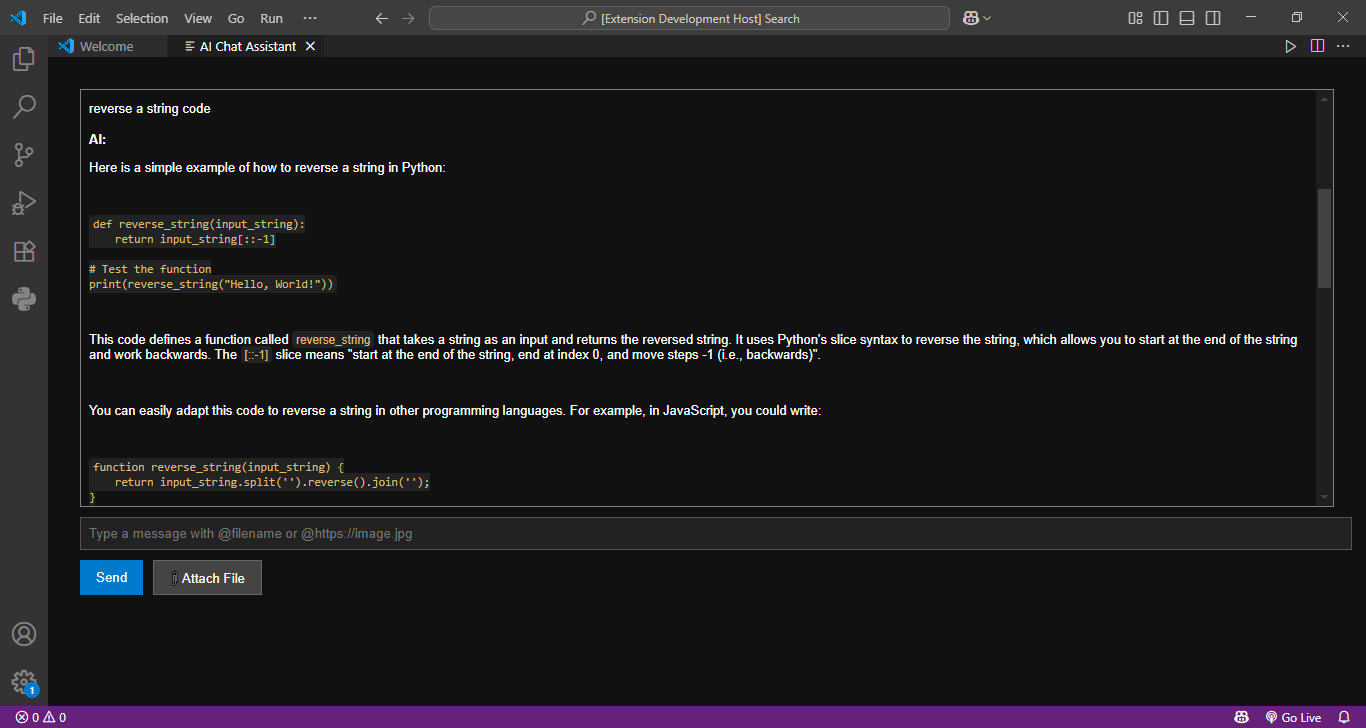Open the Run and Debug view

[x=24, y=203]
